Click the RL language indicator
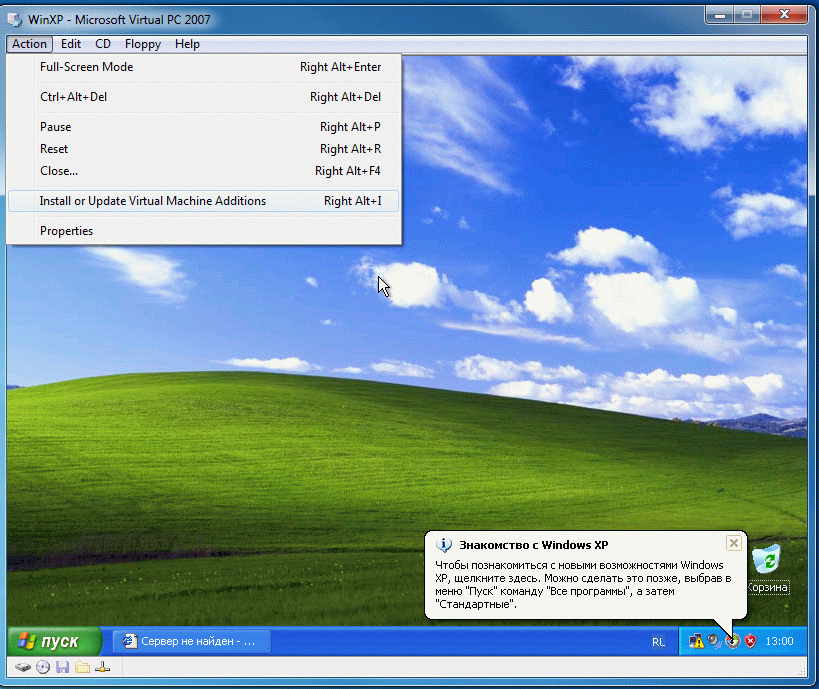 [x=658, y=642]
